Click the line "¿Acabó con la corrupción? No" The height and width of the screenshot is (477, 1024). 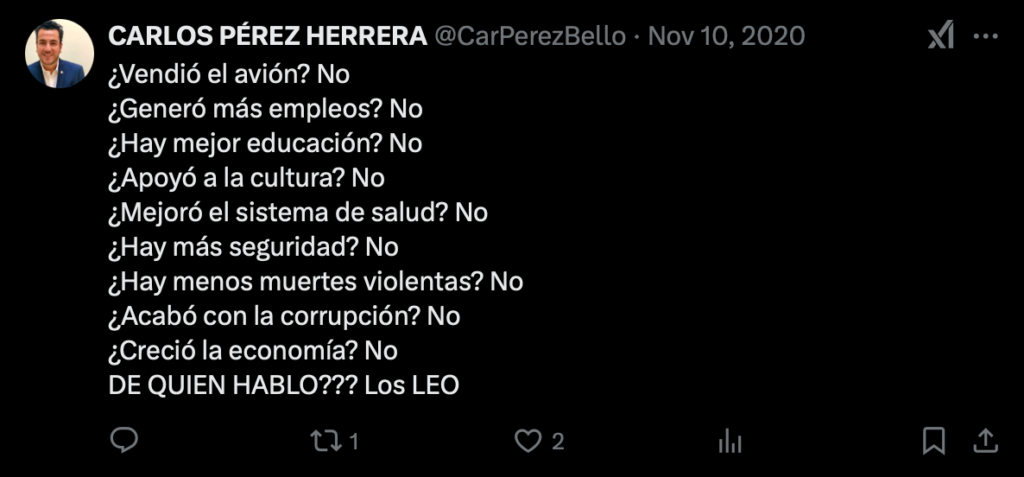coord(284,316)
